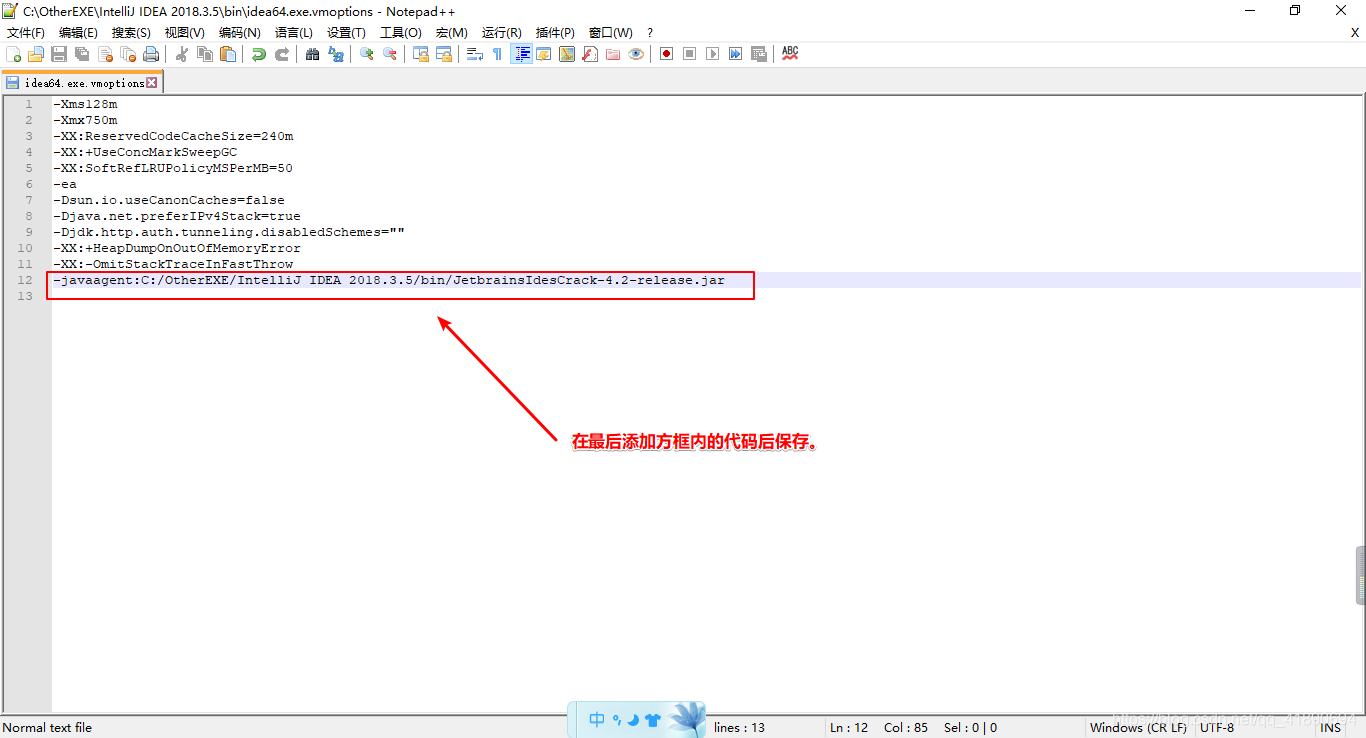The image size is (1366, 738).
Task: Click the Playback macro icon
Action: click(713, 54)
